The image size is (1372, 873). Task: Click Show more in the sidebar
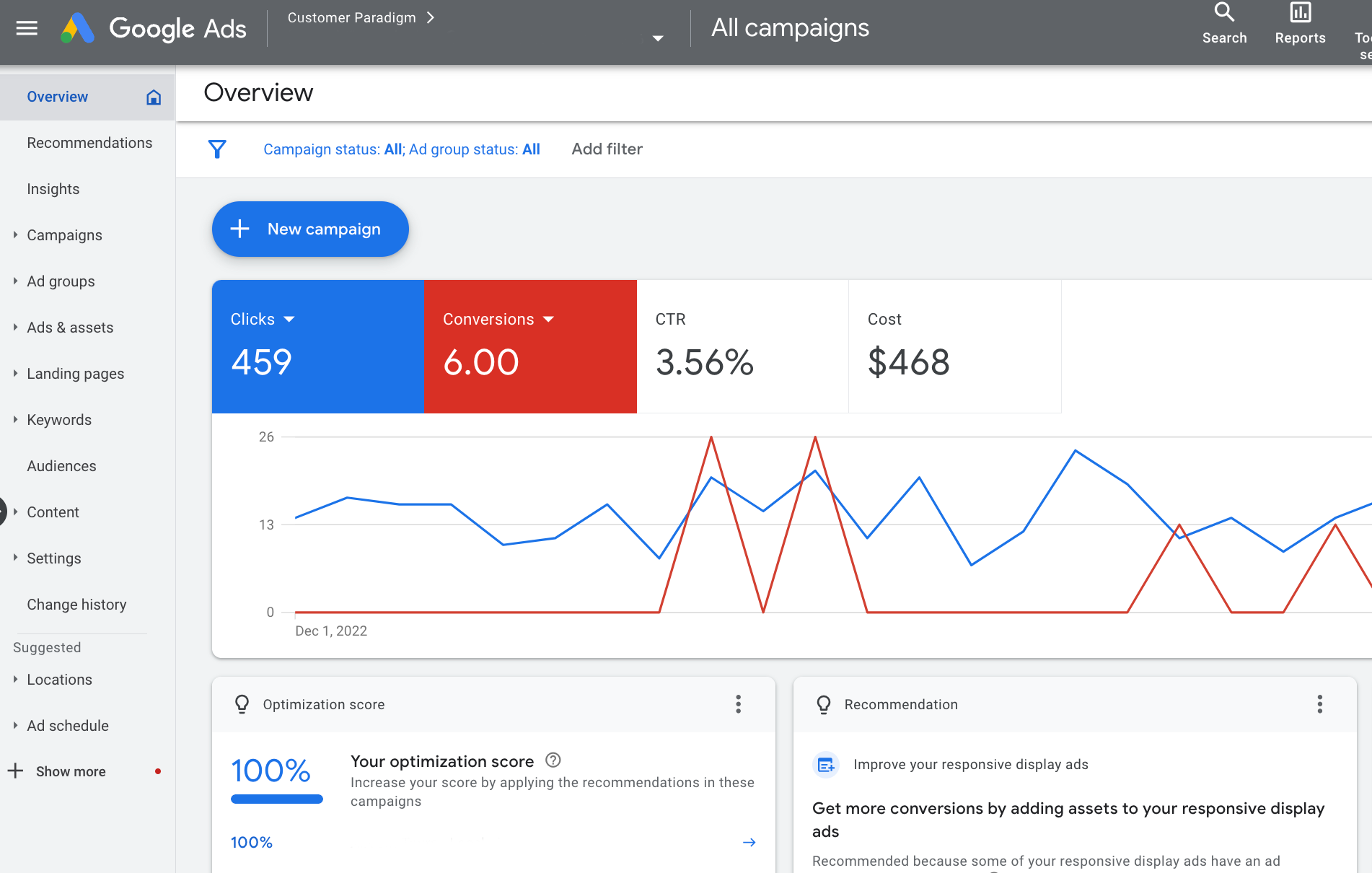point(70,771)
